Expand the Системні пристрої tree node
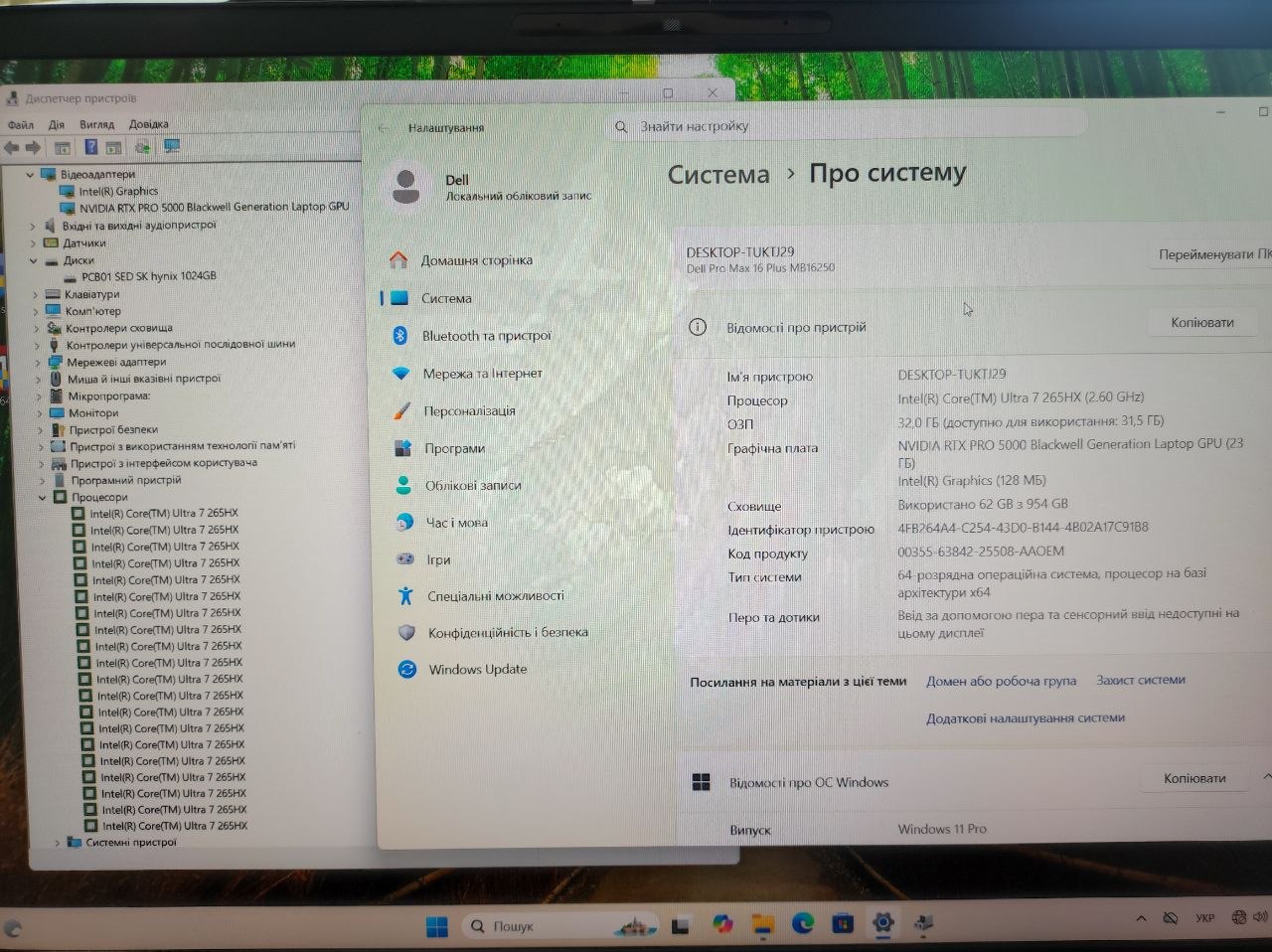Image resolution: width=1272 pixels, height=952 pixels. pyautogui.click(x=57, y=842)
